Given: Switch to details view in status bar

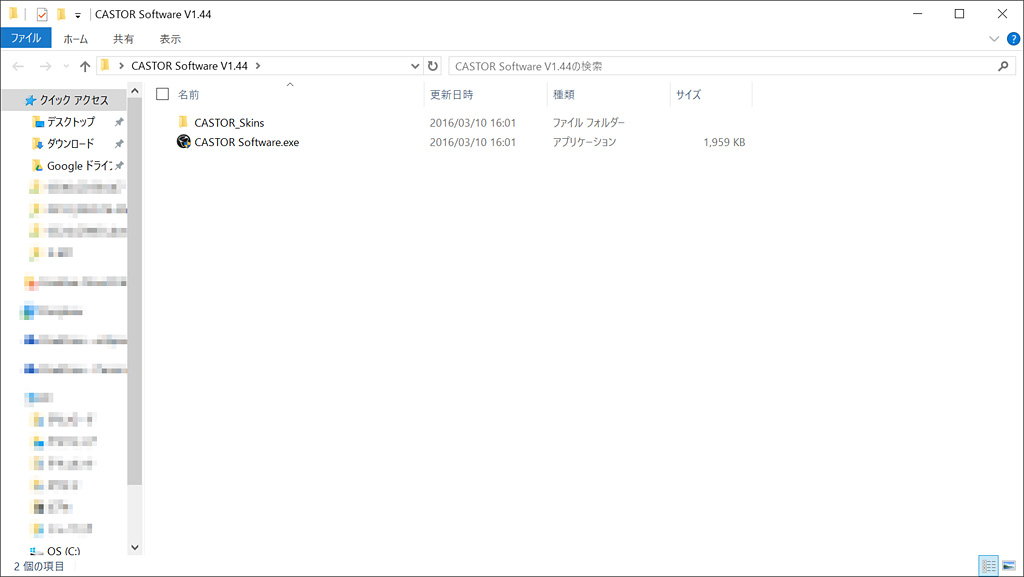Looking at the screenshot, I should 989,566.
